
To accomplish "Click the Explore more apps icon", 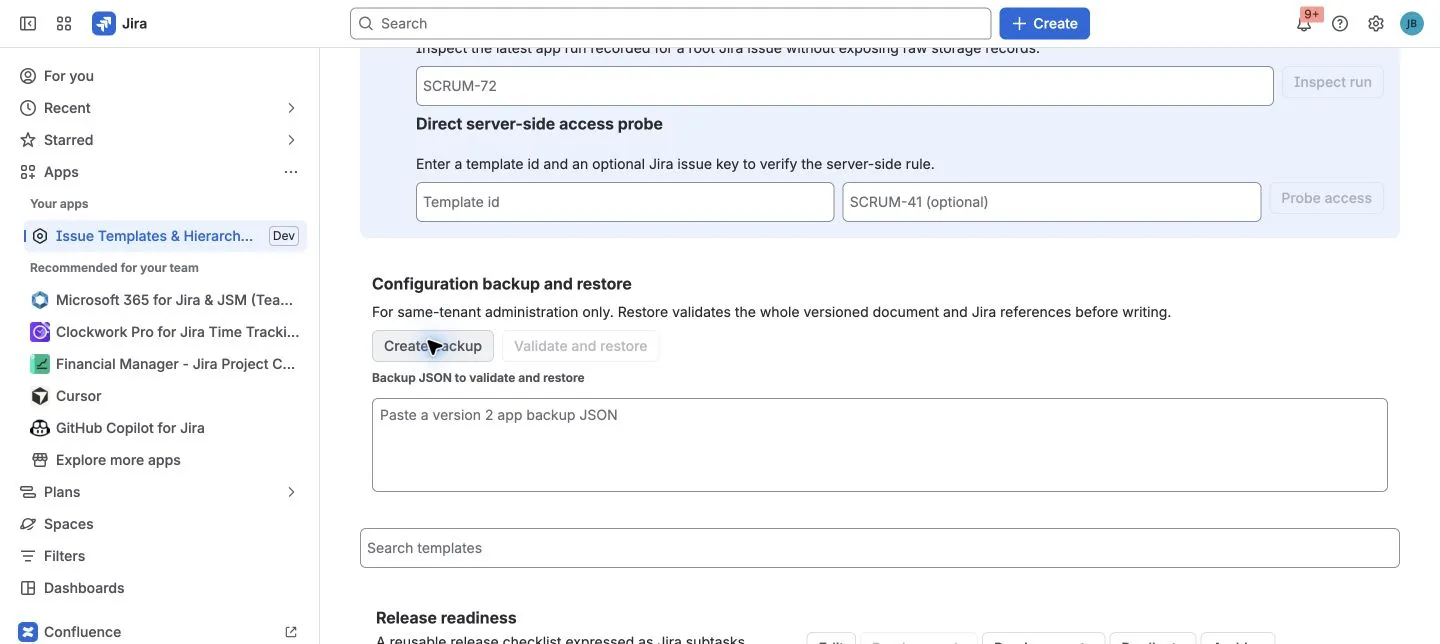I will pyautogui.click(x=40, y=460).
